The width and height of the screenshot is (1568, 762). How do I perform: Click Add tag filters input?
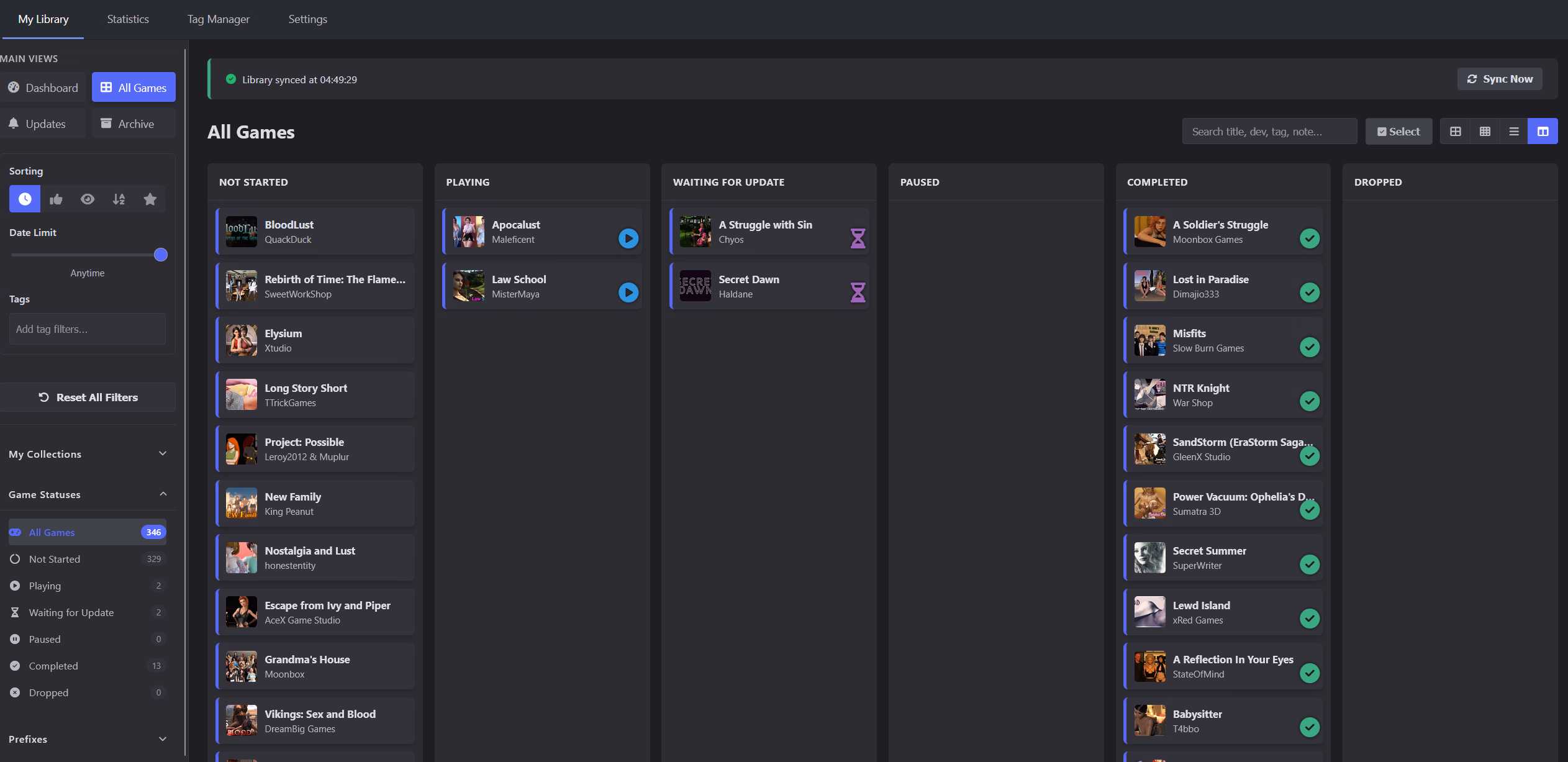point(88,329)
